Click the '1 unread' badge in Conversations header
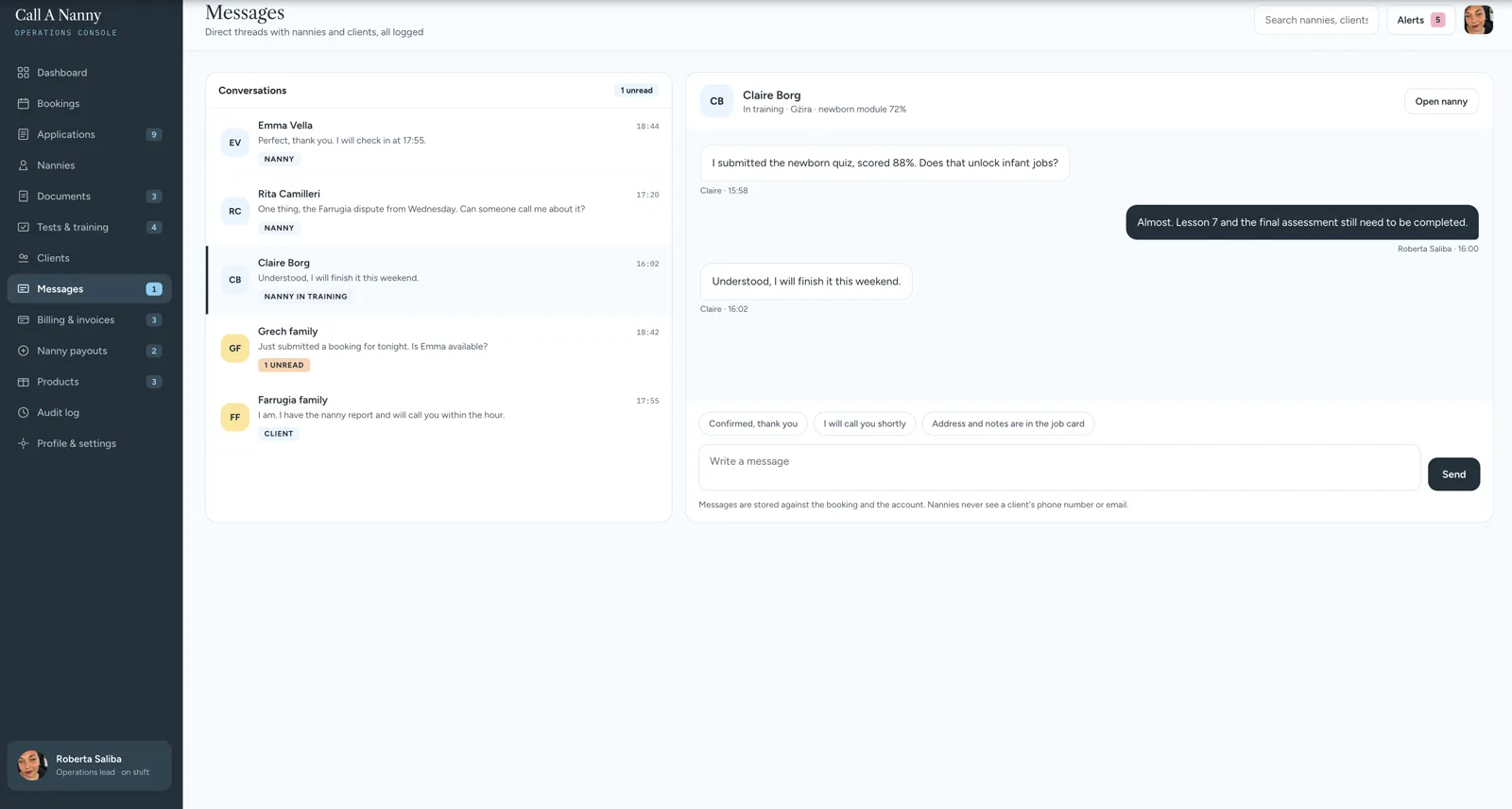 coord(637,91)
